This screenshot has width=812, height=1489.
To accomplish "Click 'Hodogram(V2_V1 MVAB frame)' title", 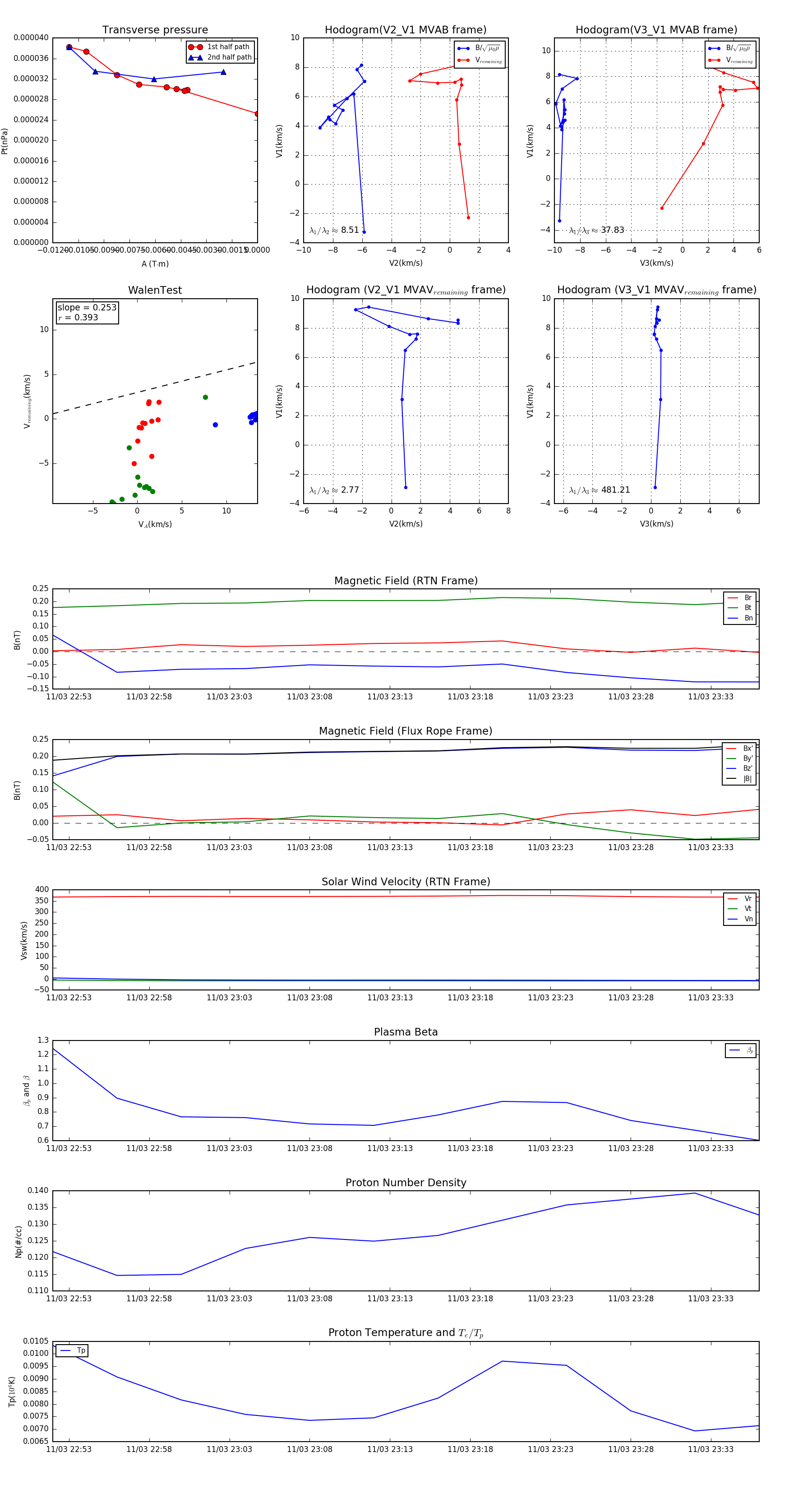I will (x=406, y=30).
